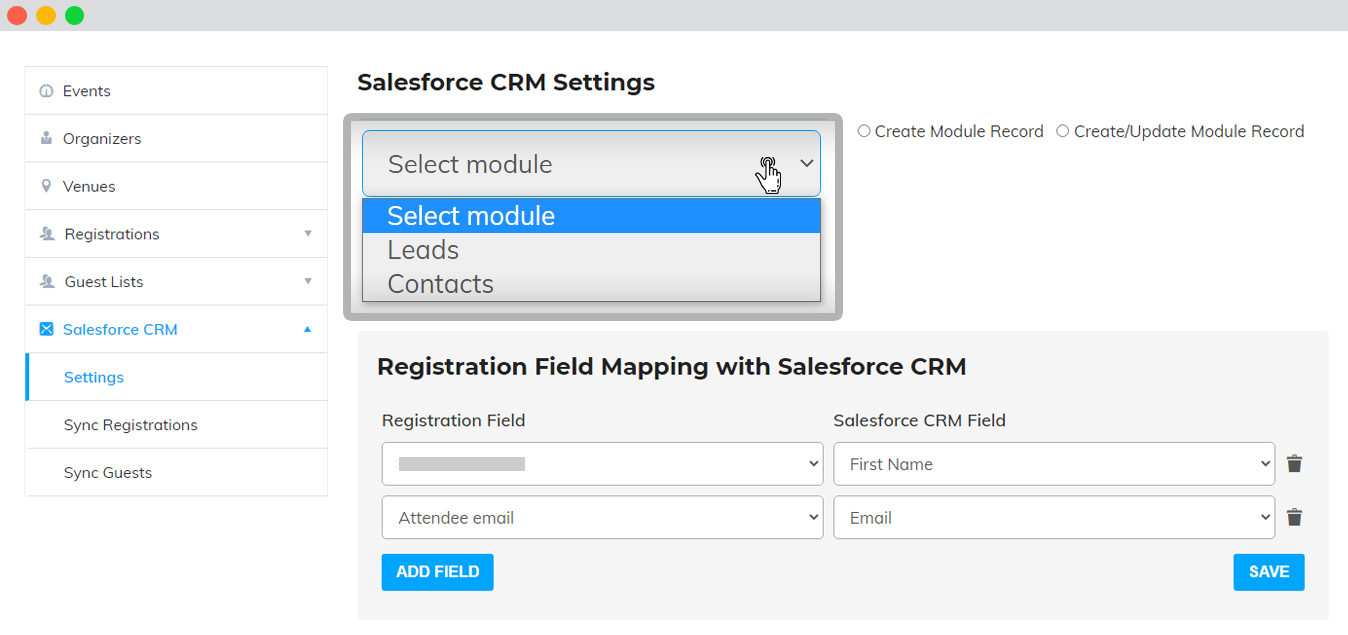Open Sync Guests submenu item
The width and height of the screenshot is (1348, 635).
[x=176, y=473]
